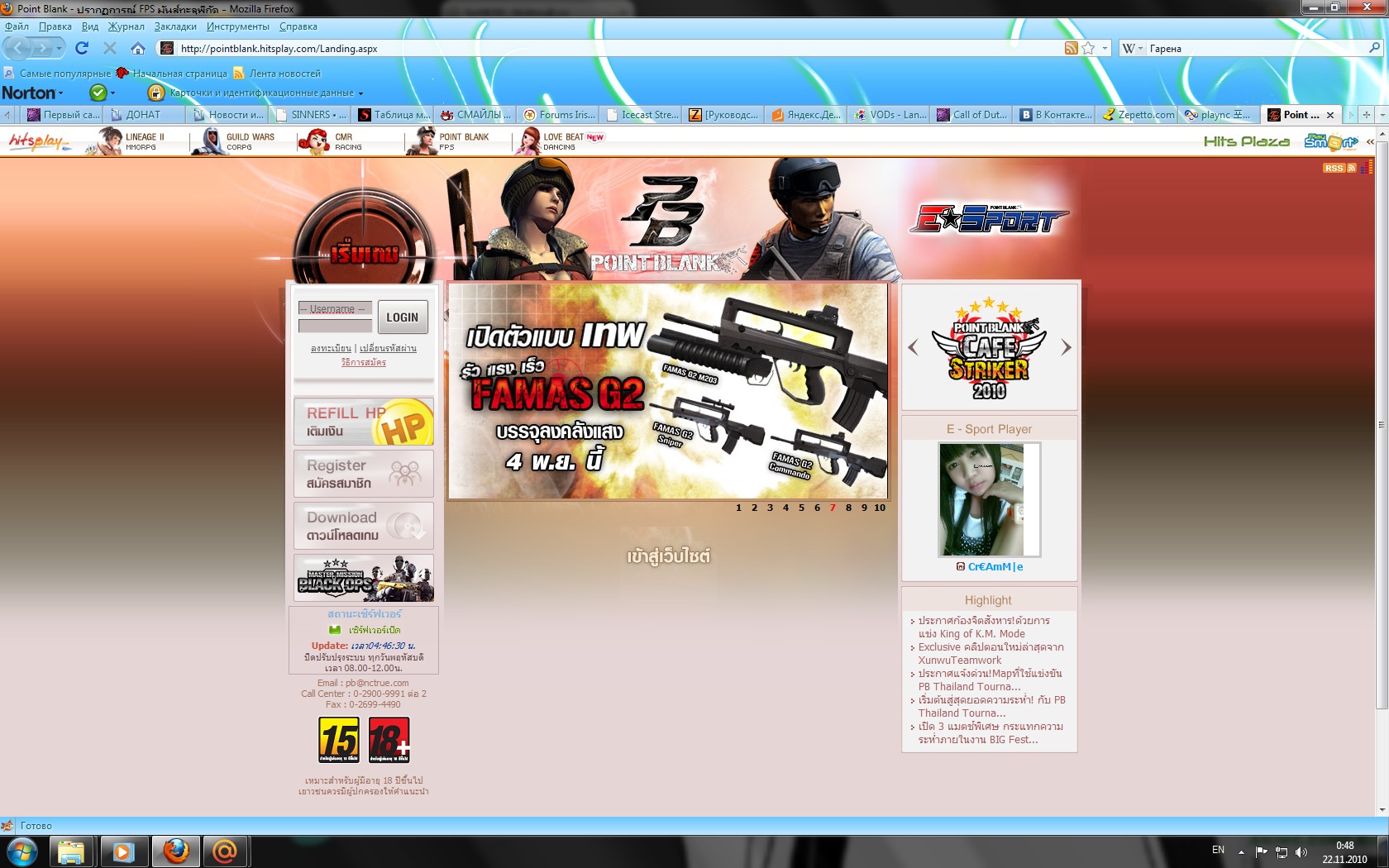Screen dimensions: 1389x868
Task: Click the 18+ age rating badge
Action: [389, 740]
